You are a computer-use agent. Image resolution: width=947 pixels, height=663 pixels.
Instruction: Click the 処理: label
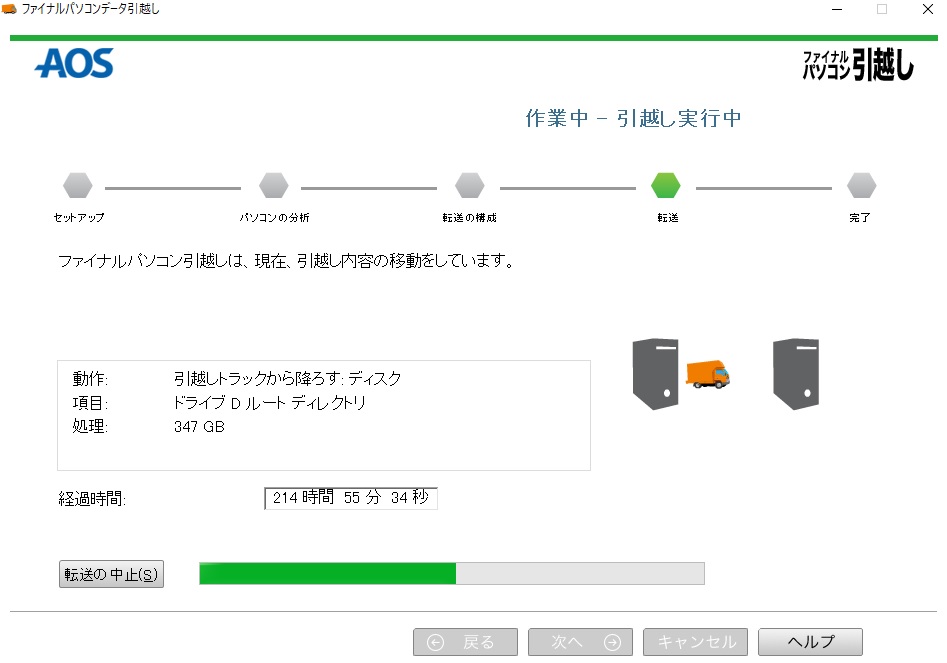90,426
